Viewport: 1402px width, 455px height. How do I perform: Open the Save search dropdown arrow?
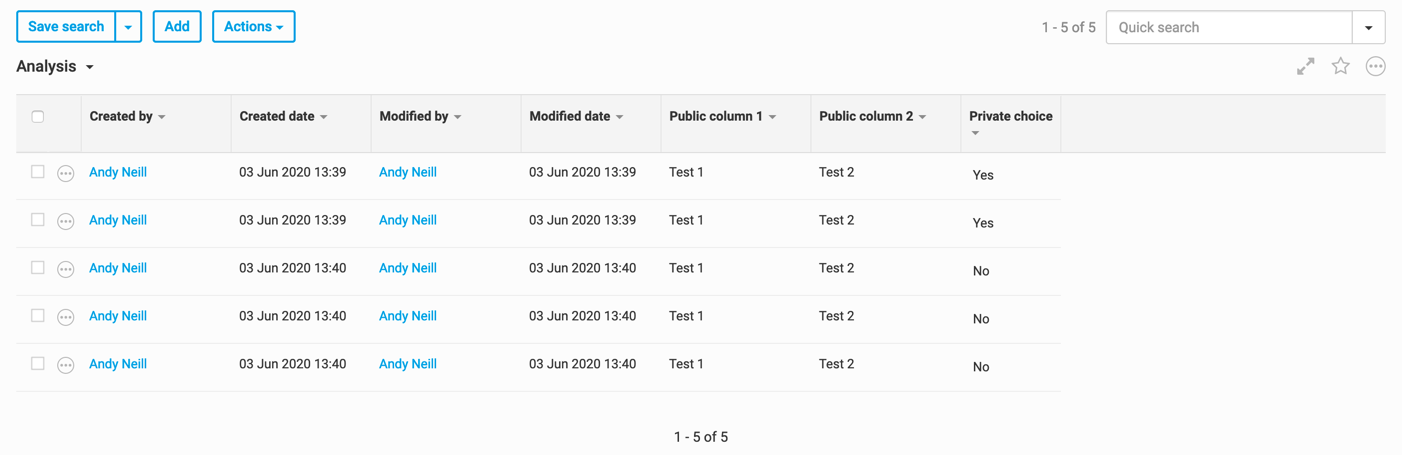[x=128, y=27]
